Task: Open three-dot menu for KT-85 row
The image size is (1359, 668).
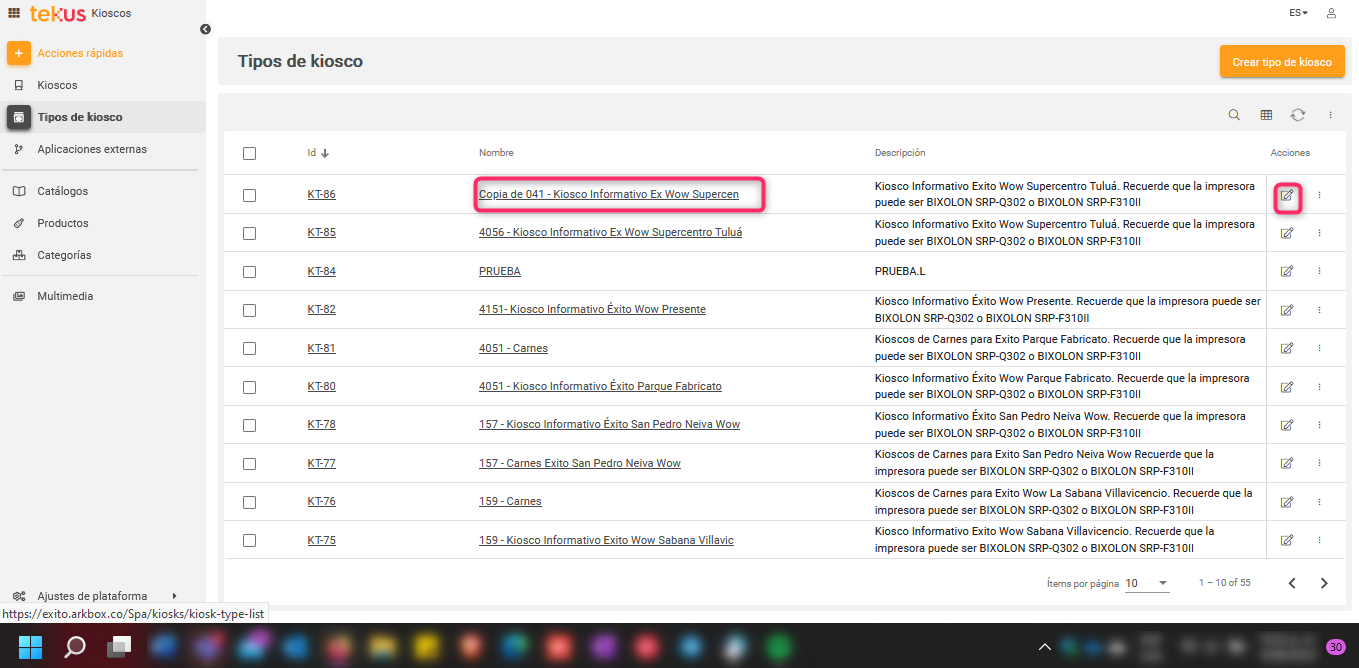Action: (1319, 233)
